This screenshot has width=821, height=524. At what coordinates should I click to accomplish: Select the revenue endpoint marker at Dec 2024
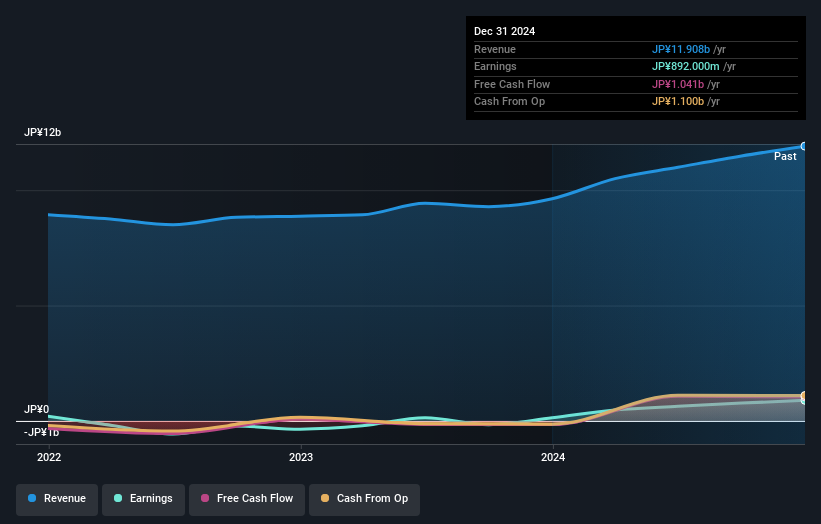(x=804, y=147)
